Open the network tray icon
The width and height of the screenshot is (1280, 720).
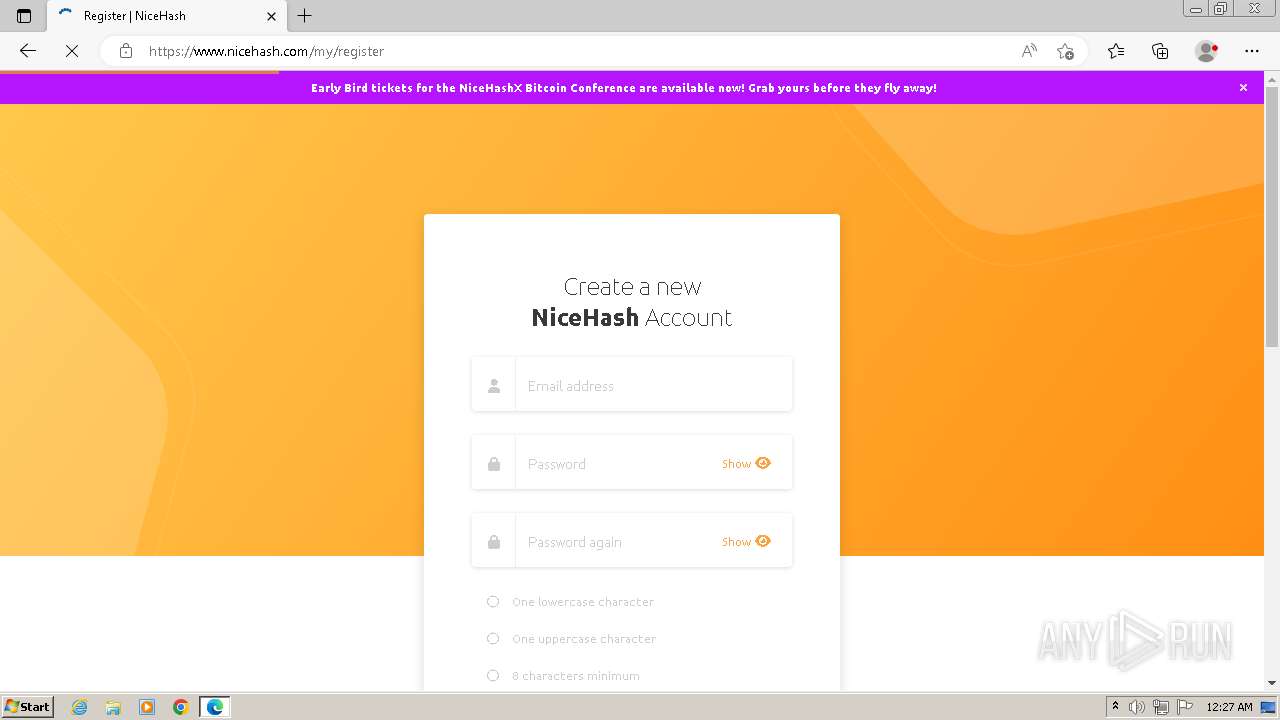coord(1161,707)
